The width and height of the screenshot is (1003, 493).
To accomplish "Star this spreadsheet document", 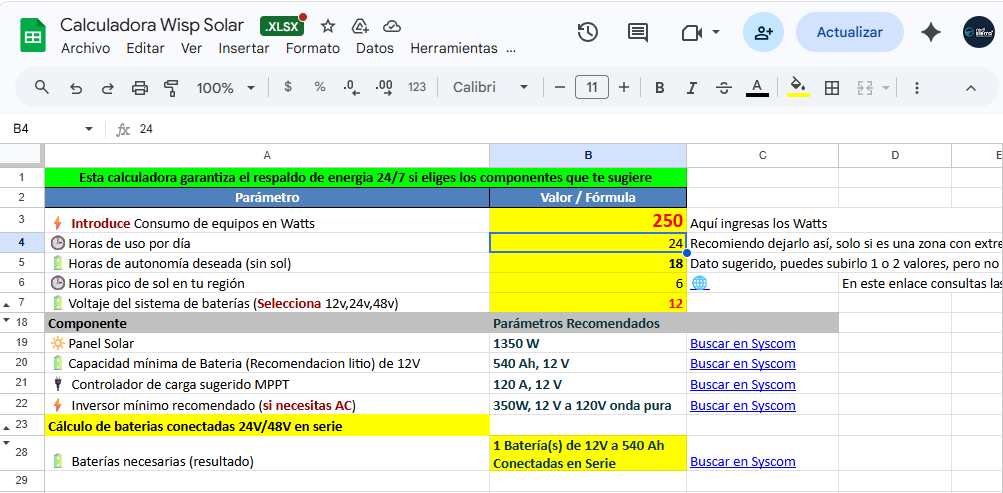I will (x=328, y=27).
